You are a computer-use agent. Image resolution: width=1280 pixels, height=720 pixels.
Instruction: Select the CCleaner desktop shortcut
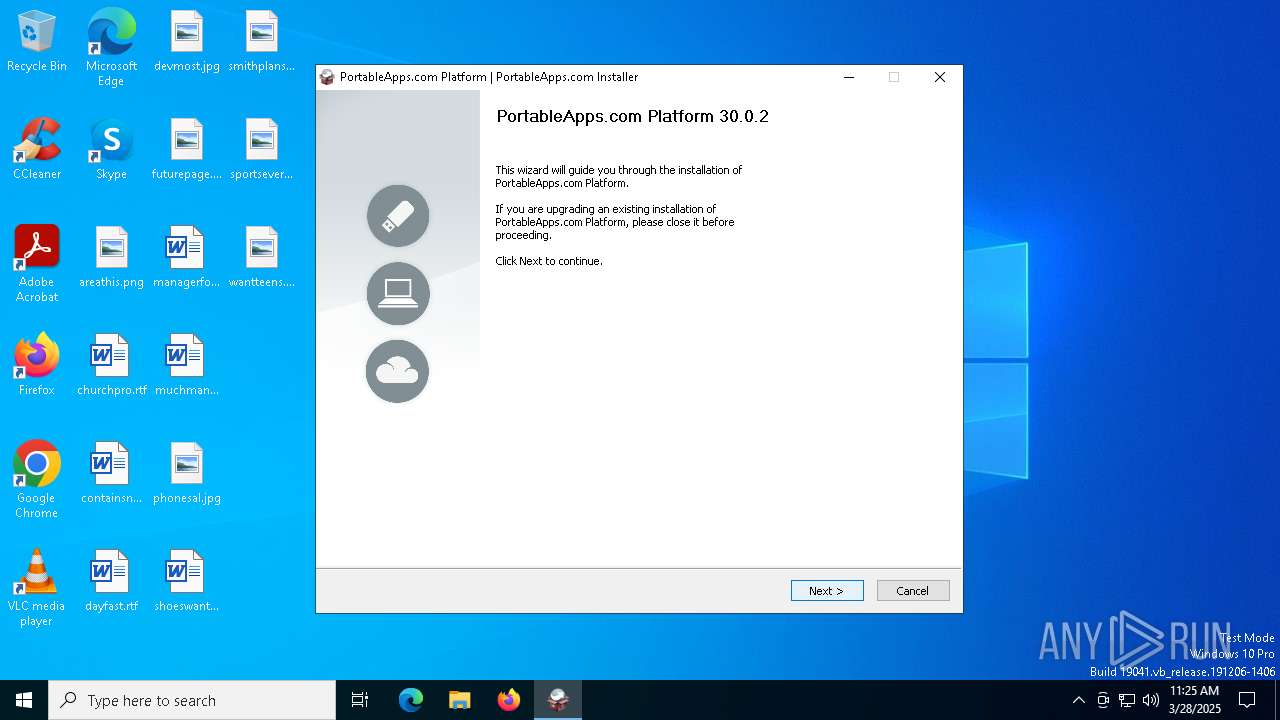[x=37, y=150]
